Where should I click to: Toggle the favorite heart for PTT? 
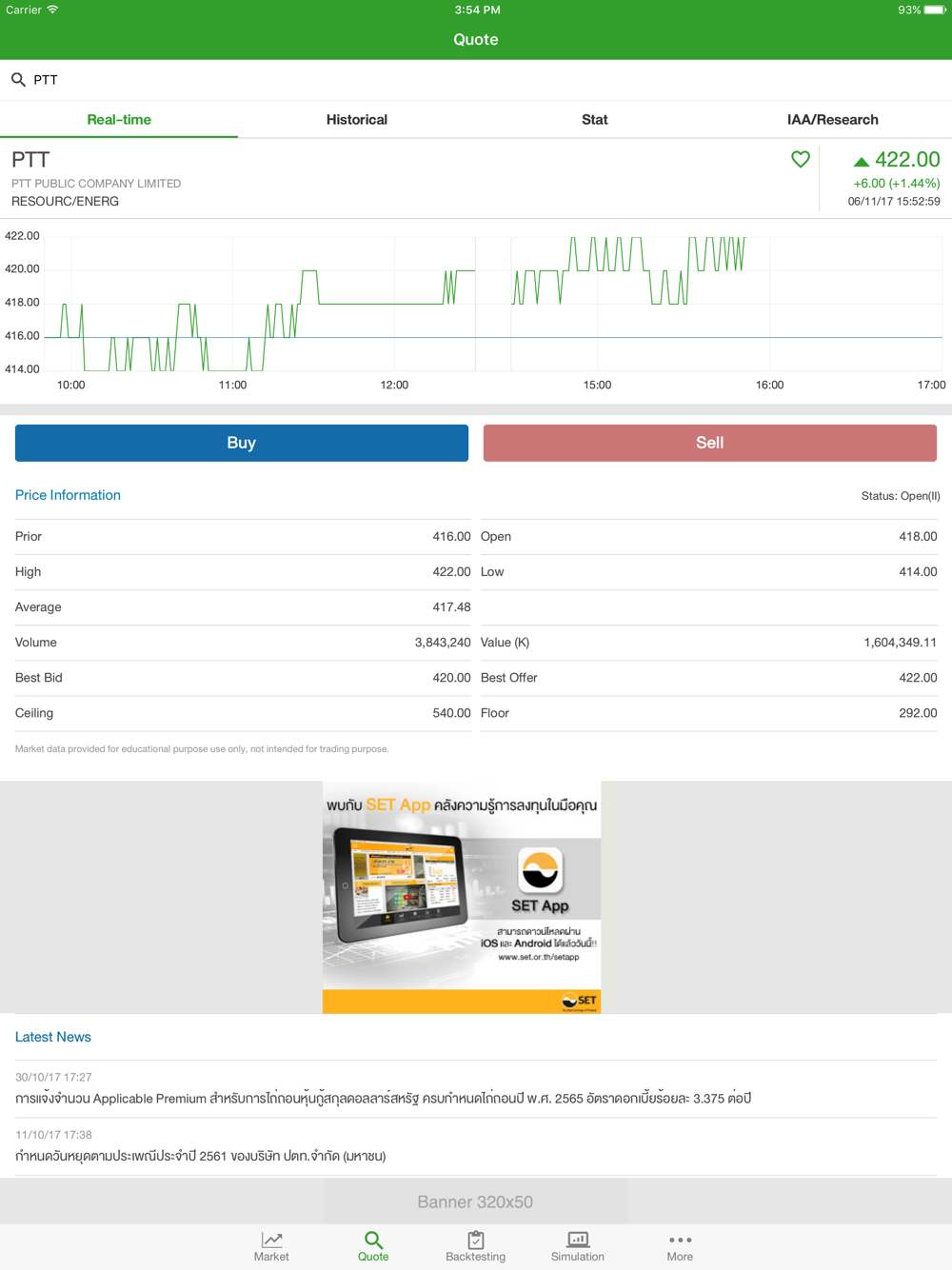tap(801, 159)
